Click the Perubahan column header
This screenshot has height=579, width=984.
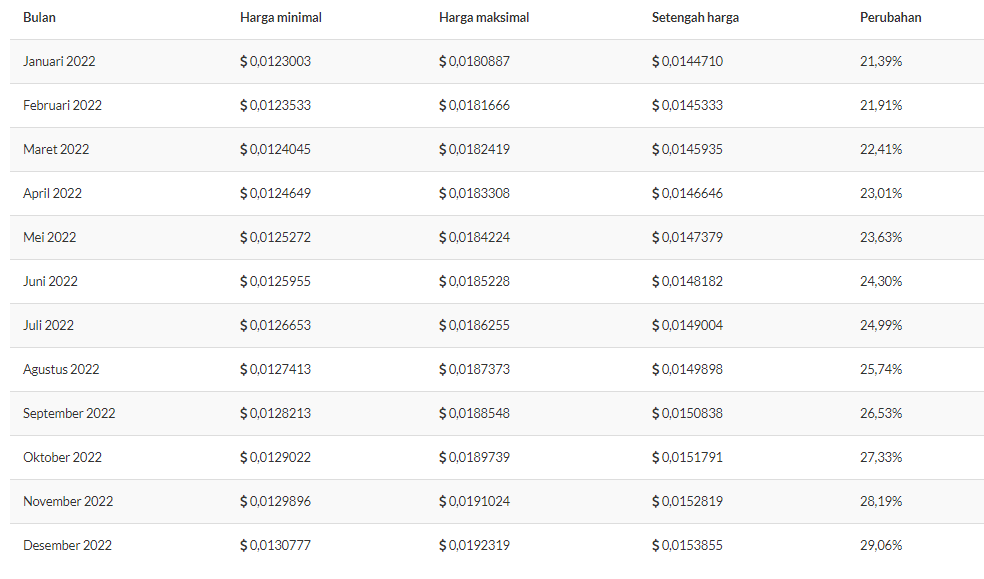(x=890, y=18)
